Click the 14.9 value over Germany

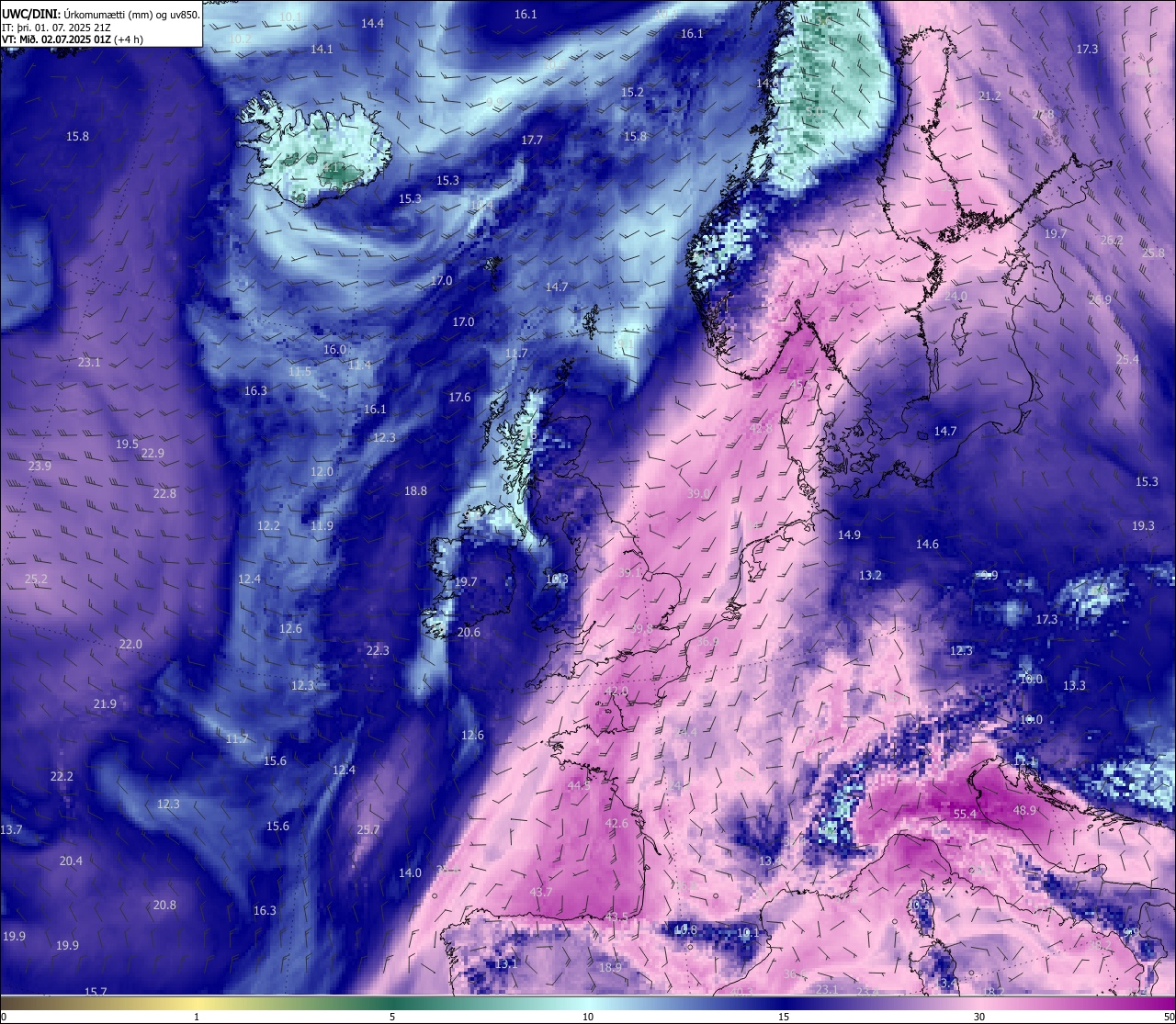click(849, 535)
